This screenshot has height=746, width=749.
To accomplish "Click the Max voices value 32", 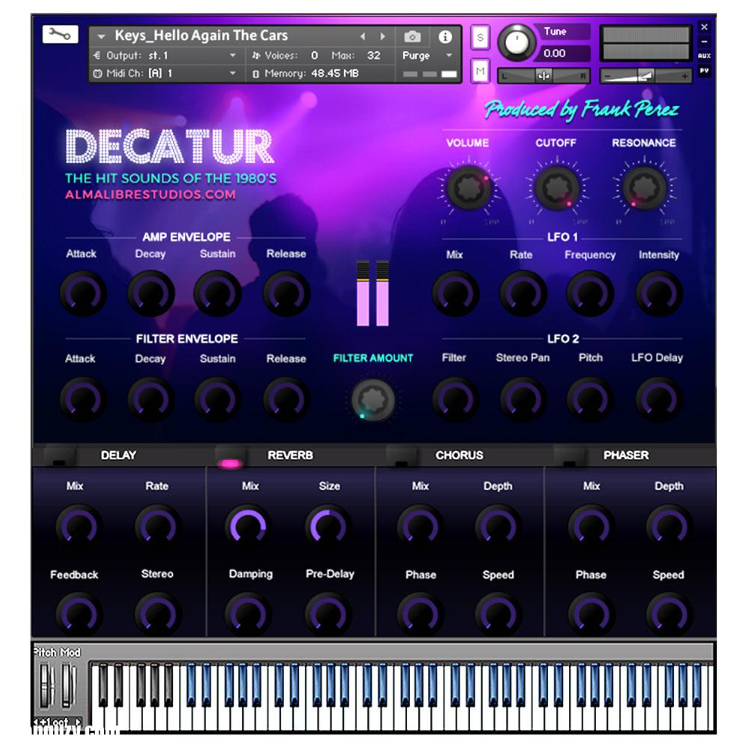I will (x=374, y=56).
